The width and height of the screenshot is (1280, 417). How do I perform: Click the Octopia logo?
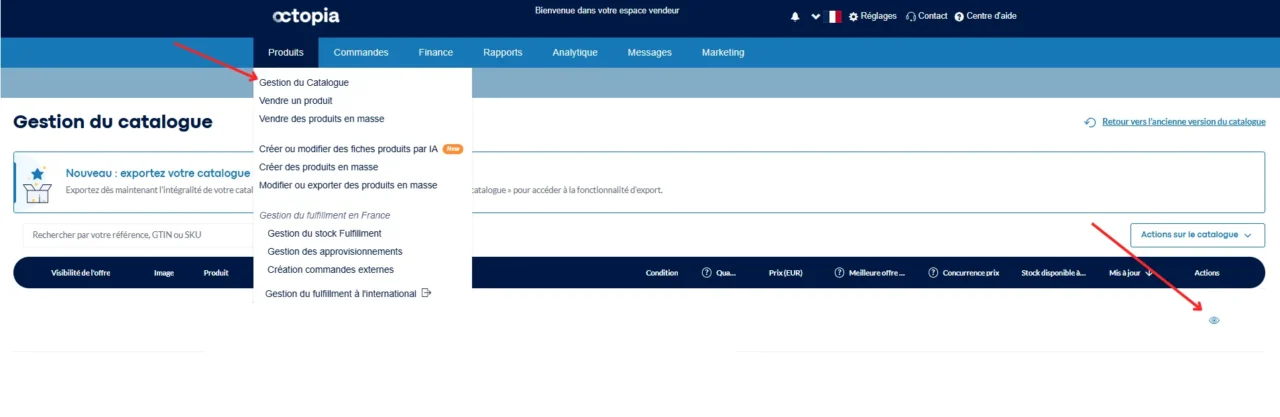[306, 16]
